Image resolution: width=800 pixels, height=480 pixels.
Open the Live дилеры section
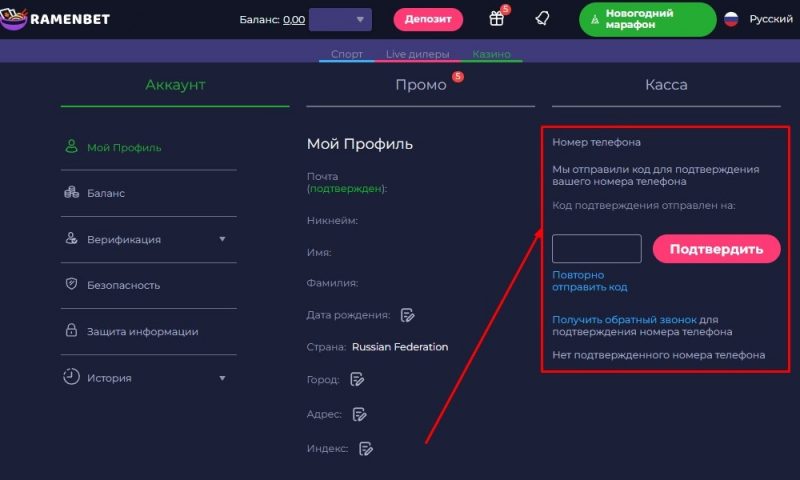pos(417,54)
